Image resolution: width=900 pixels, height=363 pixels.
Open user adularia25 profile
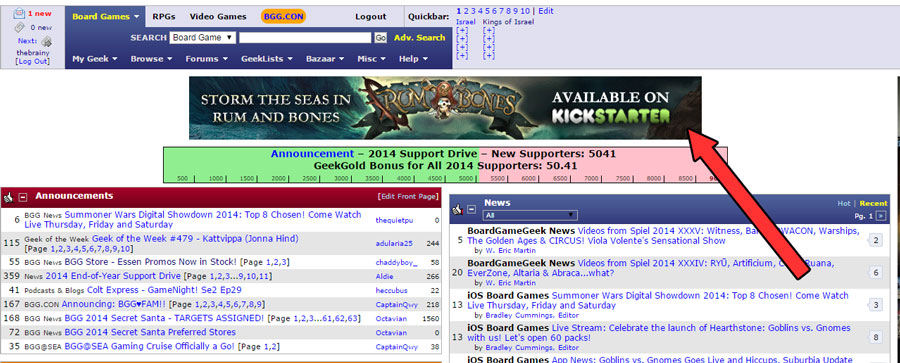click(394, 244)
